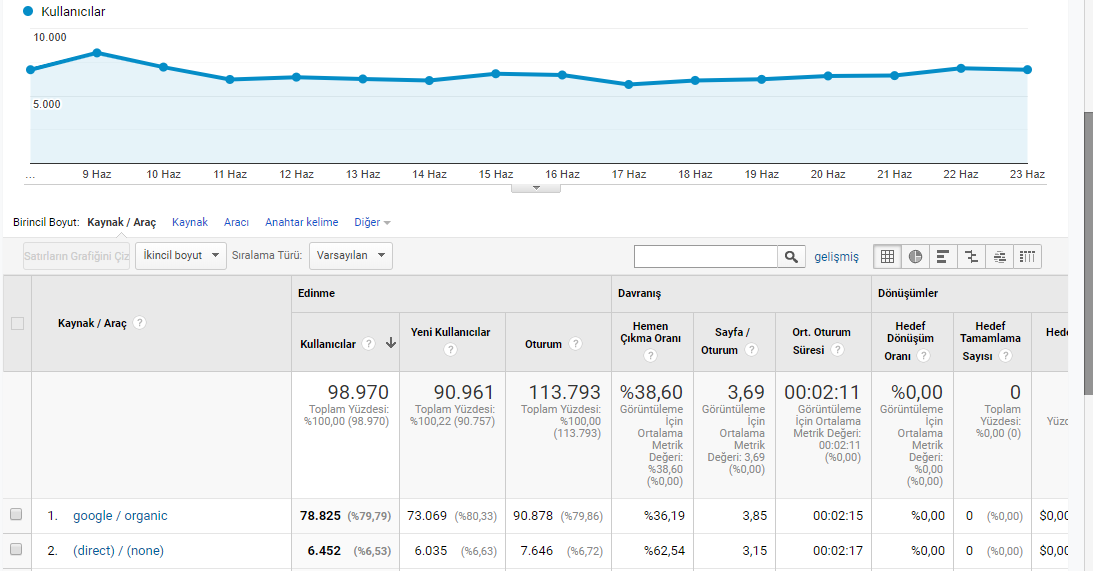Choose the performance bar view icon
Screen dimensions: 1093x571
click(943, 257)
